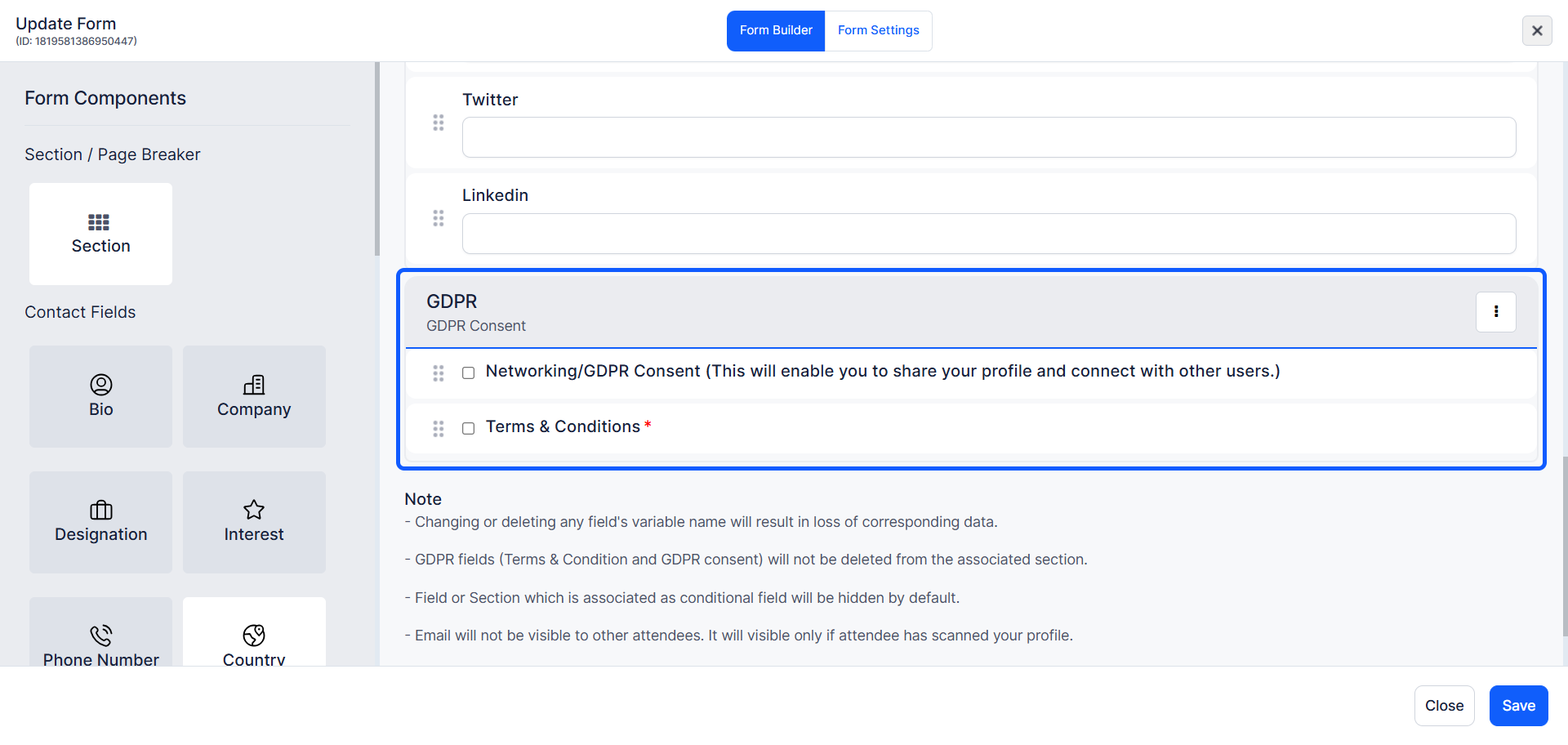The height and width of the screenshot is (745, 1568).
Task: Grab the Networking/GDPR Consent drag handle
Action: point(439,373)
